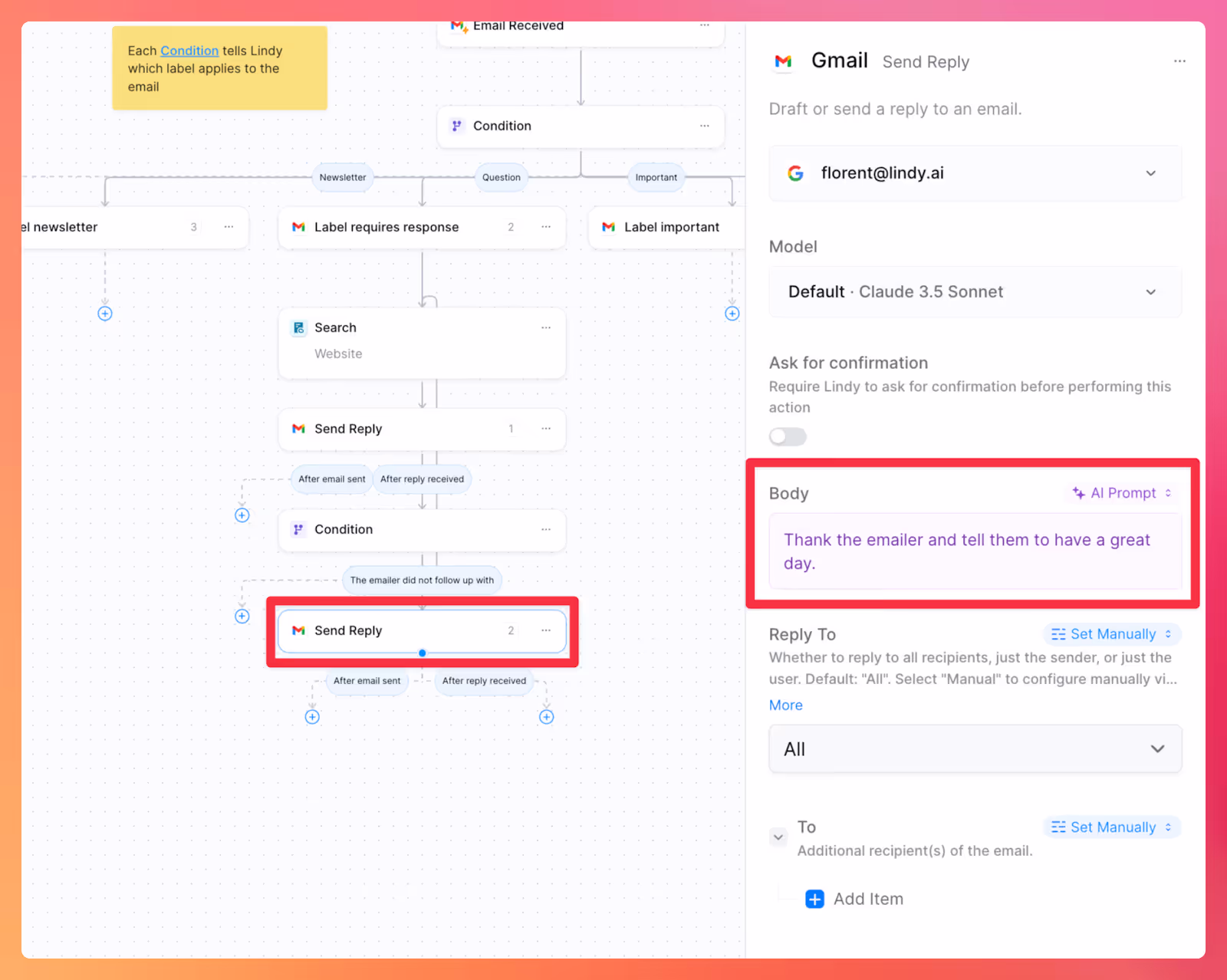Add step under second After email sent
This screenshot has height=980, width=1227.
point(312,717)
